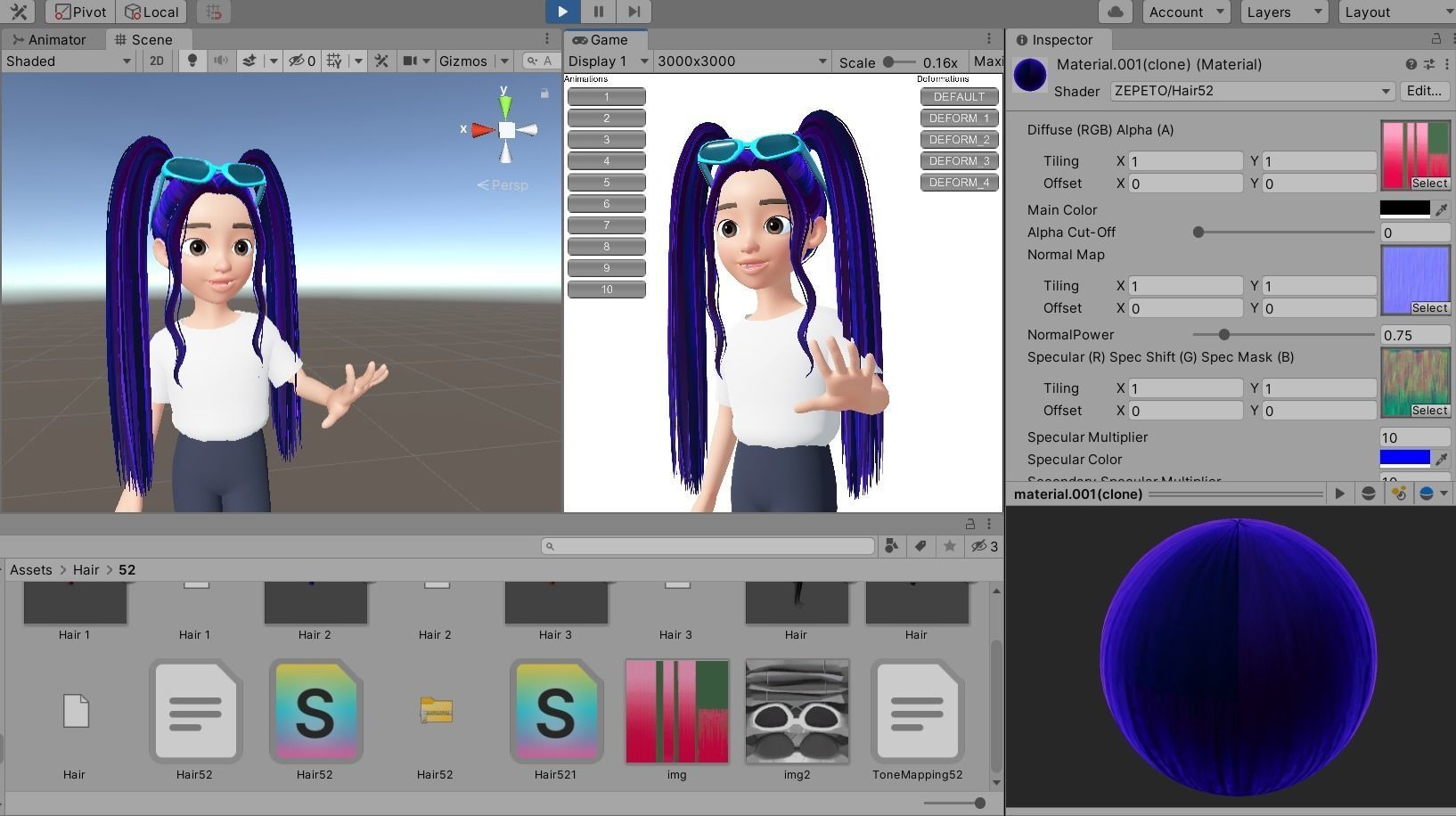
Task: Open the scene tools wrench icon
Action: click(381, 61)
